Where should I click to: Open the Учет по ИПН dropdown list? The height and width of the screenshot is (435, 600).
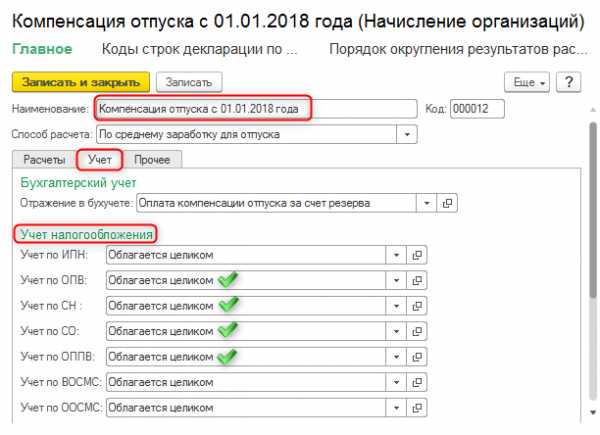point(398,254)
